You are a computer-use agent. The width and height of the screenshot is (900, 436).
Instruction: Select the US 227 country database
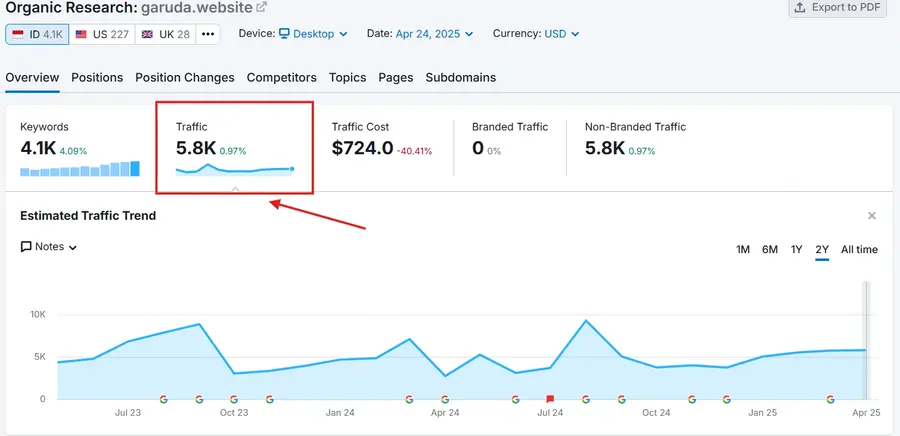click(102, 34)
